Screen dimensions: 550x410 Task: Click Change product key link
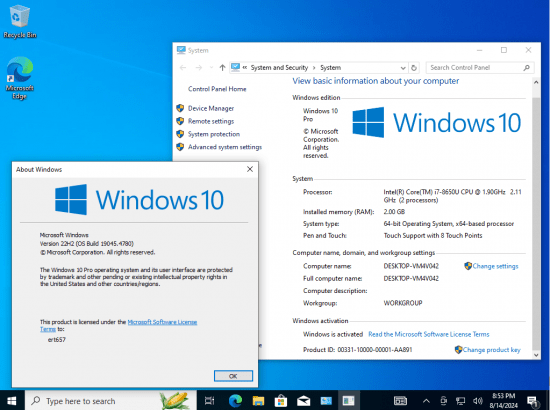tap(491, 350)
